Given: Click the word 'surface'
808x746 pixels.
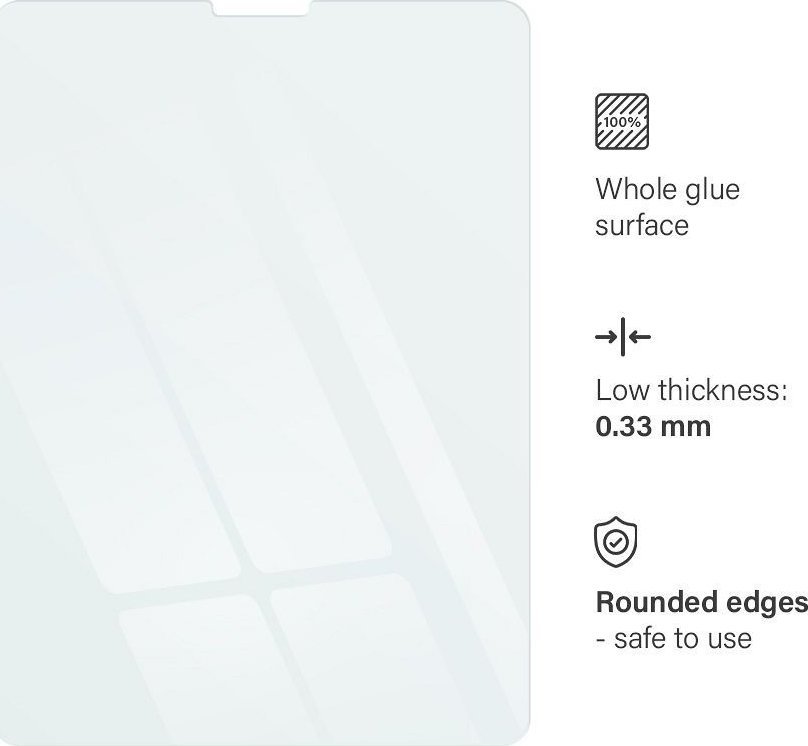Looking at the screenshot, I should pos(642,226).
